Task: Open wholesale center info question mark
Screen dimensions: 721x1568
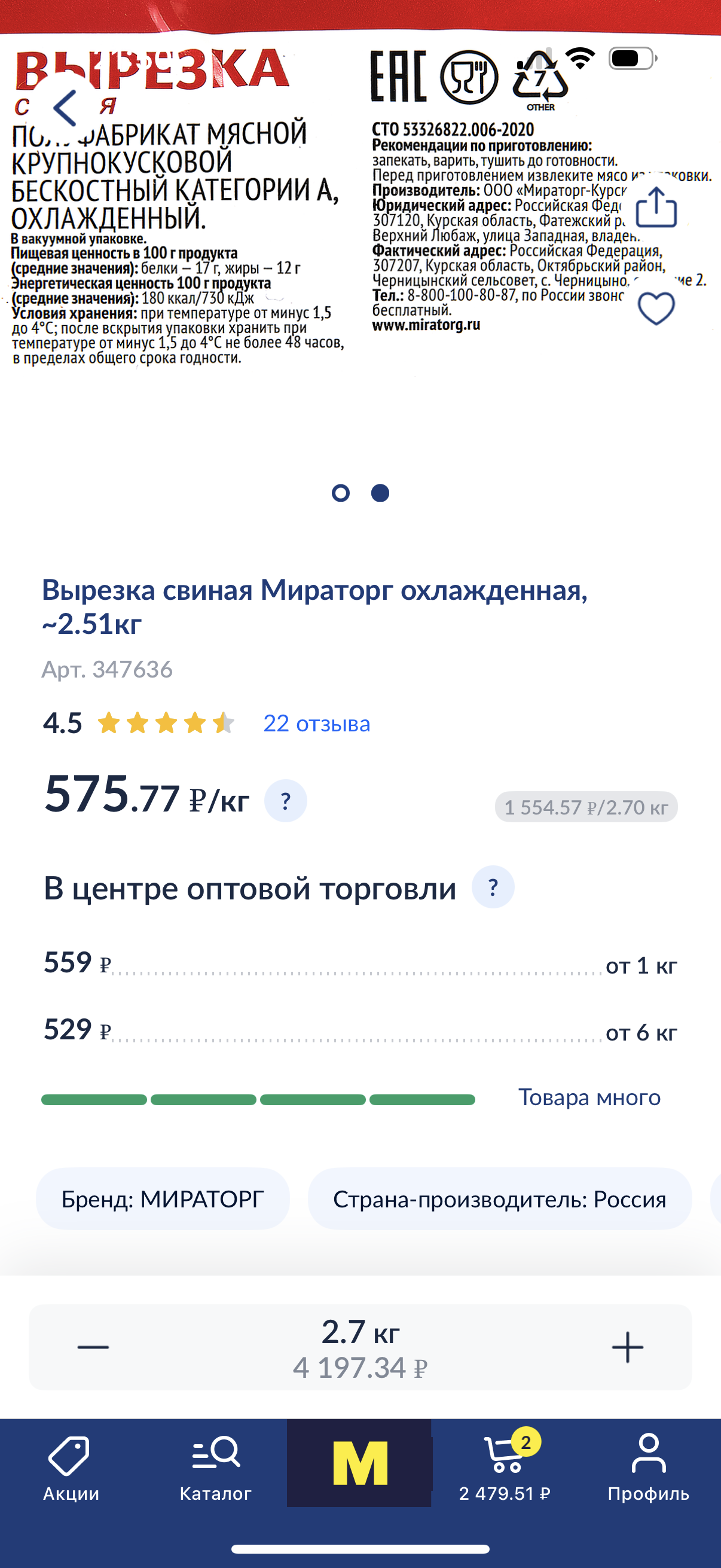Action: [493, 887]
